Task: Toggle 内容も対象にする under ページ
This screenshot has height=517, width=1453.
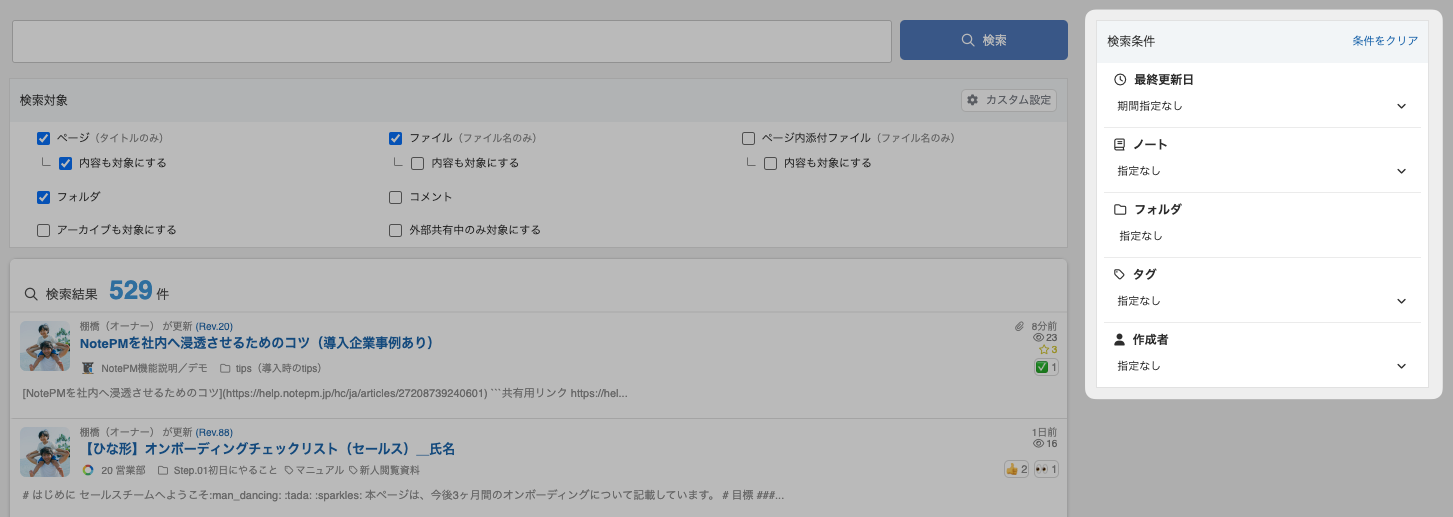Action: click(65, 163)
